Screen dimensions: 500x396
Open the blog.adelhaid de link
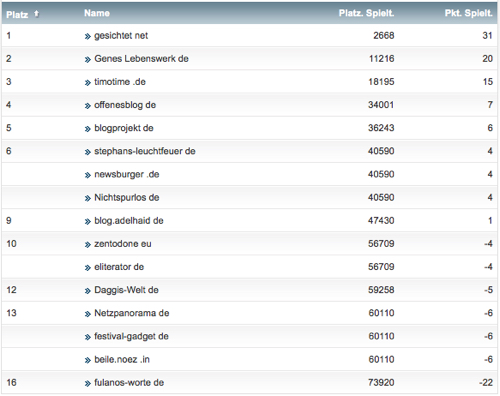[129, 221]
